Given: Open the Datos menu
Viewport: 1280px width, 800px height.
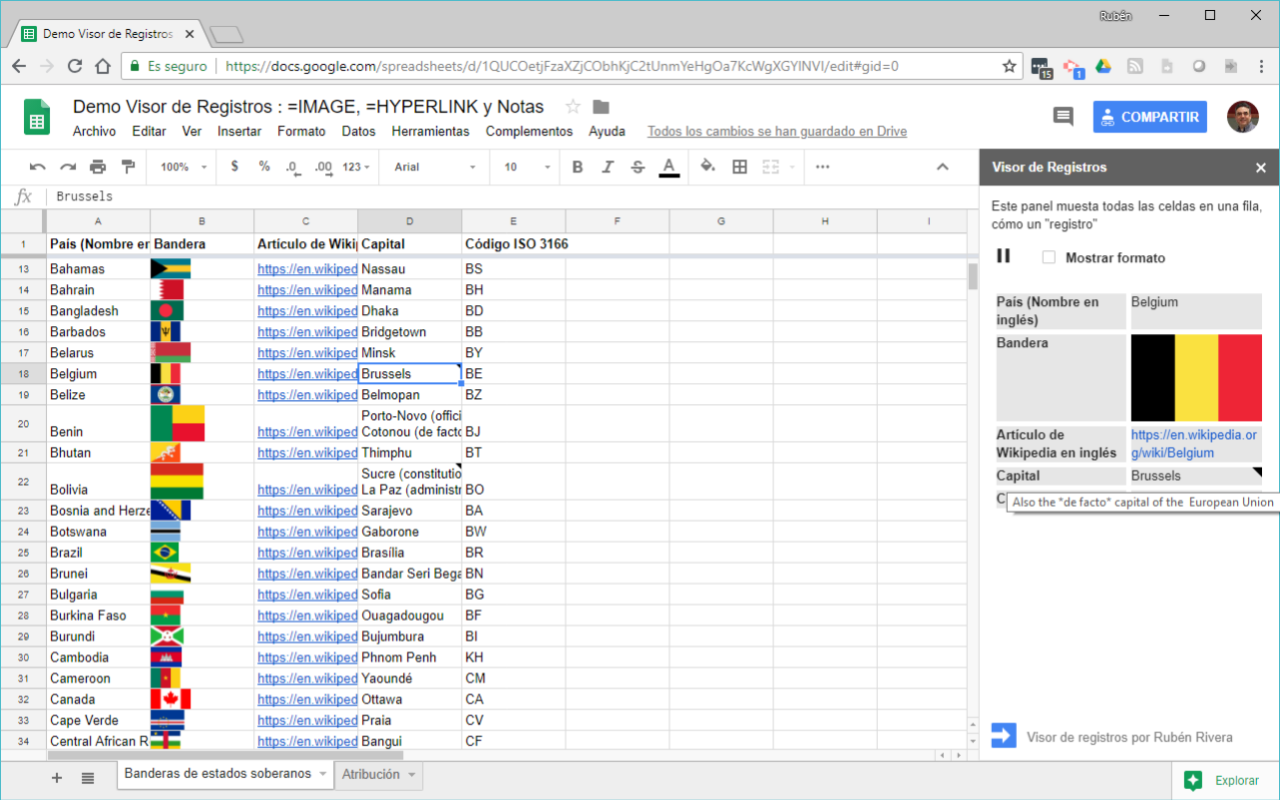Looking at the screenshot, I should pyautogui.click(x=358, y=131).
